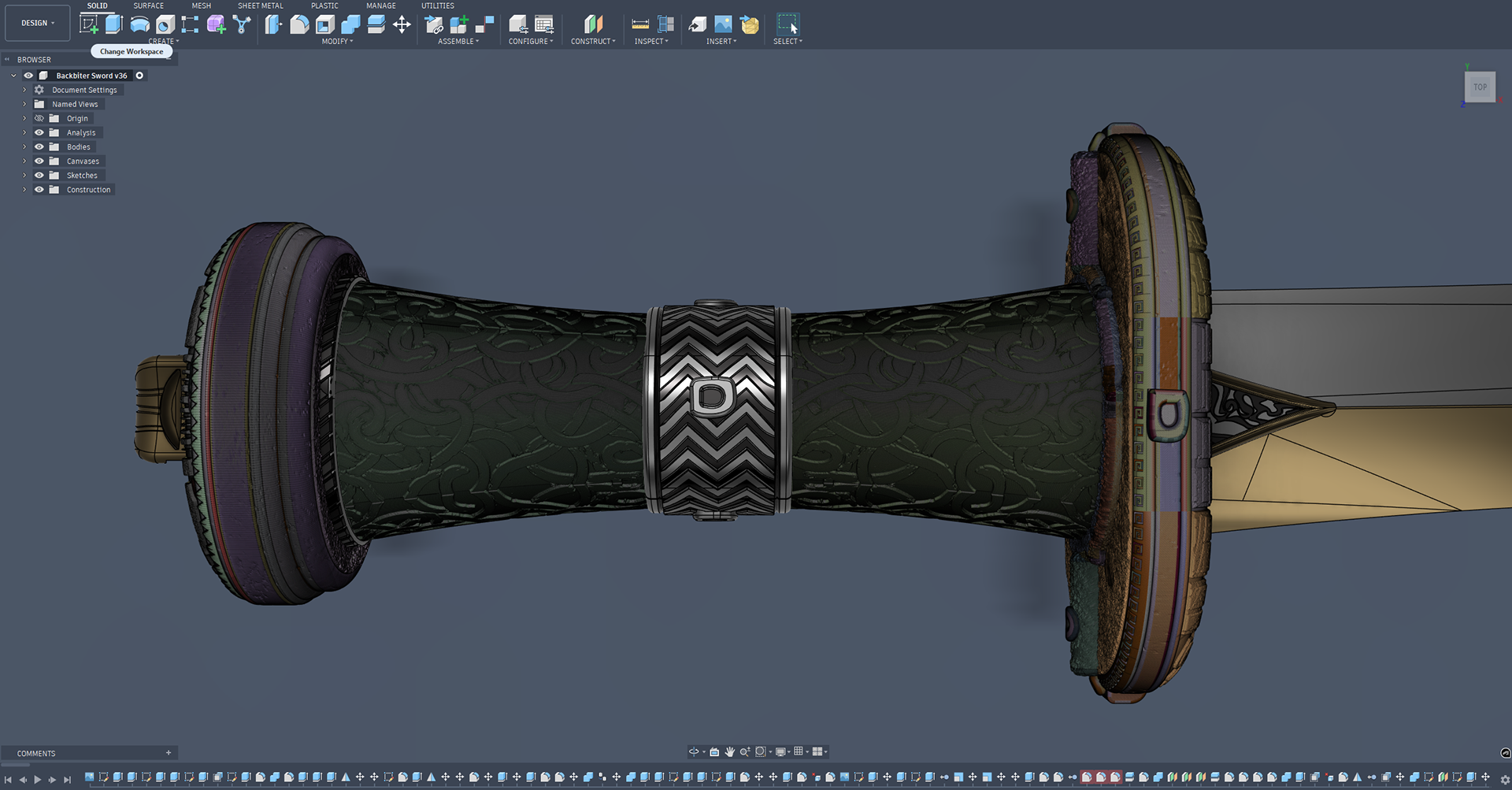Image resolution: width=1512 pixels, height=790 pixels.
Task: Expand the Construction folder in browser
Action: point(24,189)
